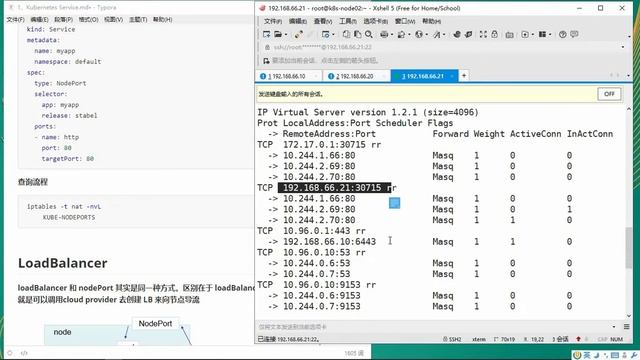Click red upload arrow in Xshell status bar
Screen dimensions: 640x360
[578, 339]
